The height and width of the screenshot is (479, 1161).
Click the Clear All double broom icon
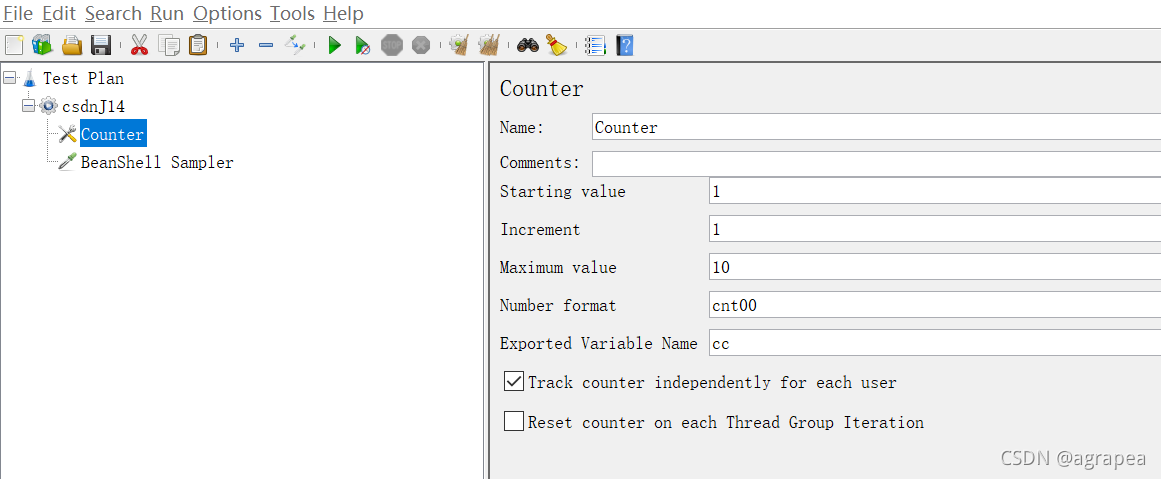pos(489,46)
